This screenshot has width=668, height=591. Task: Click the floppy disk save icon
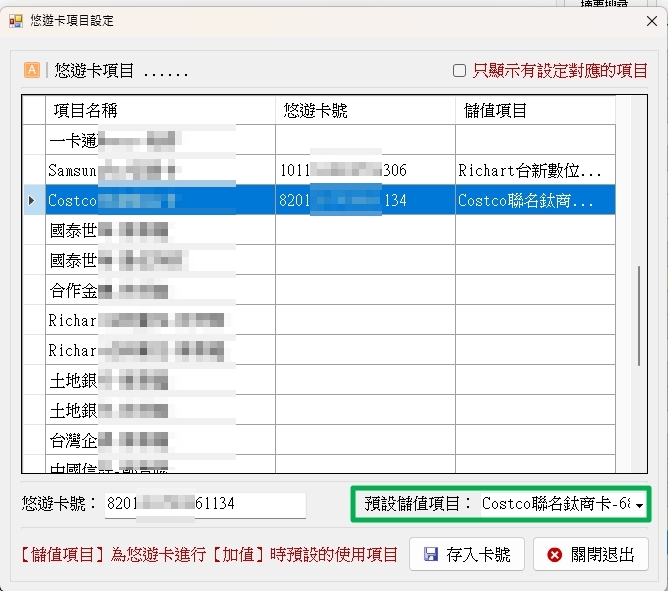[x=431, y=554]
